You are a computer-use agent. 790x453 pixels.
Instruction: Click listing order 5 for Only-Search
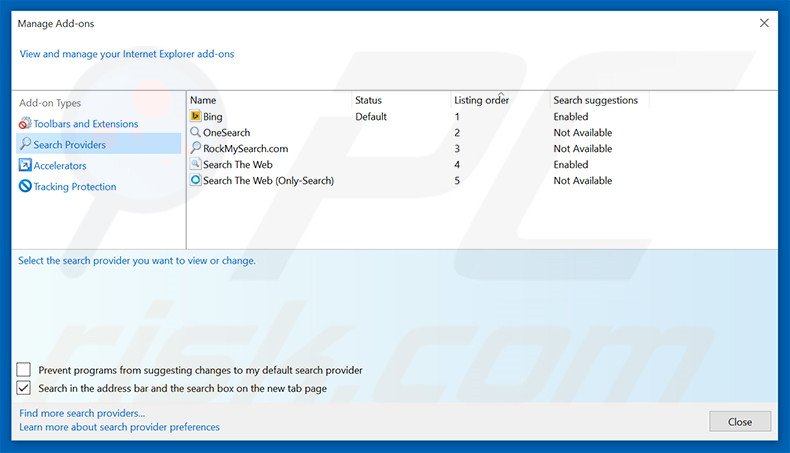pyautogui.click(x=457, y=180)
